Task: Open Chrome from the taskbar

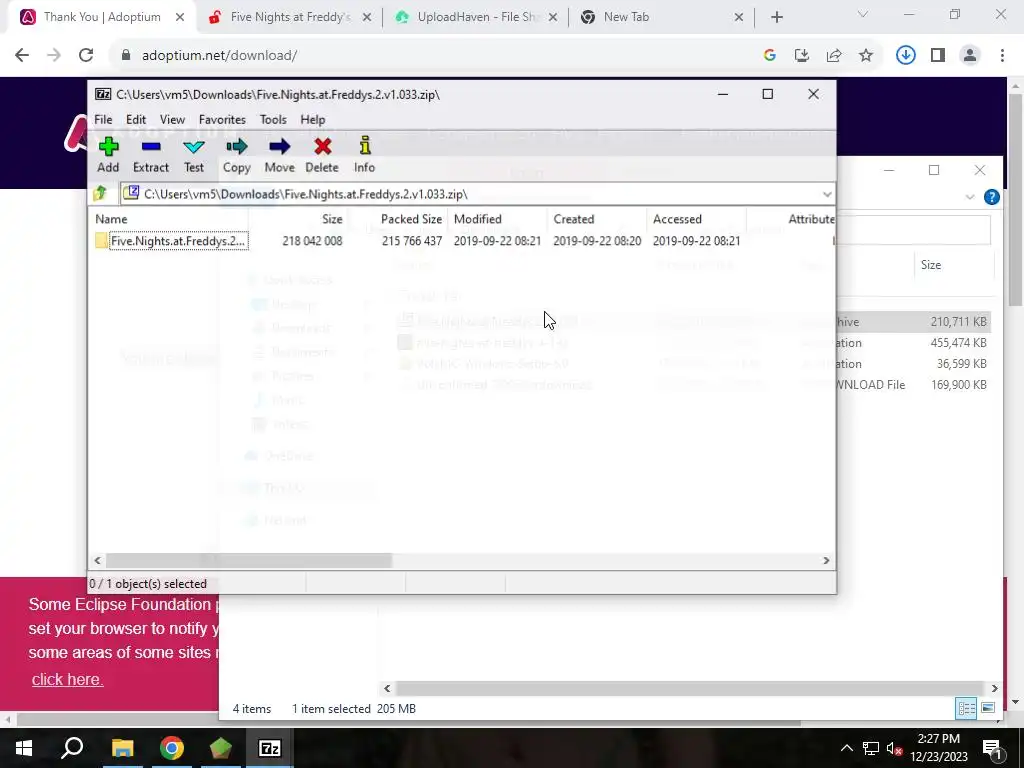Action: click(172, 748)
